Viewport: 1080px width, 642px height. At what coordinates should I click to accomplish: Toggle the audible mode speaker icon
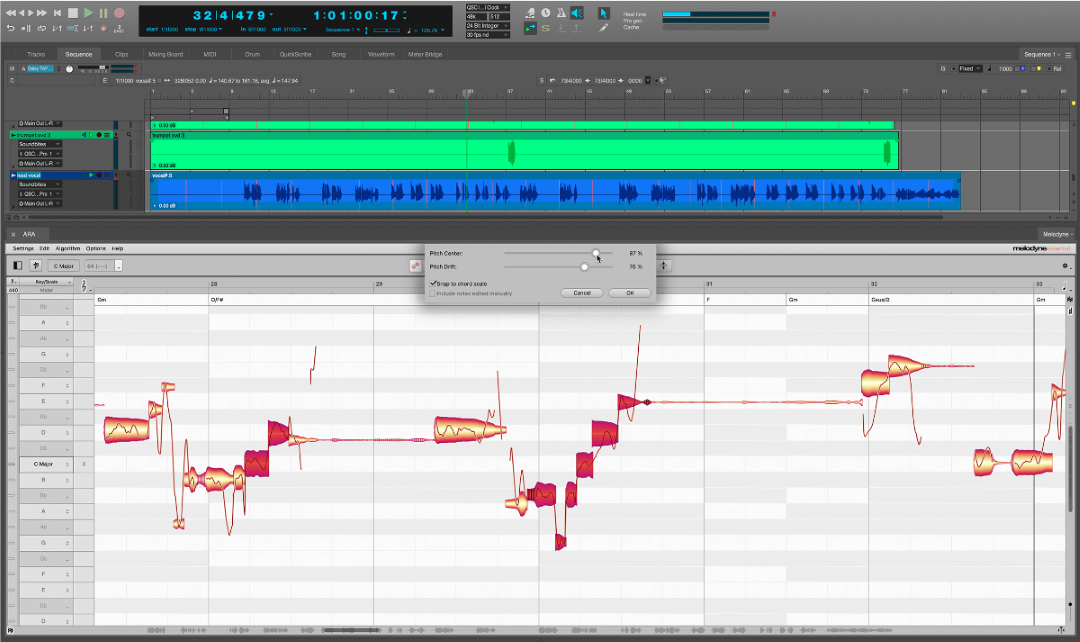pyautogui.click(x=575, y=13)
